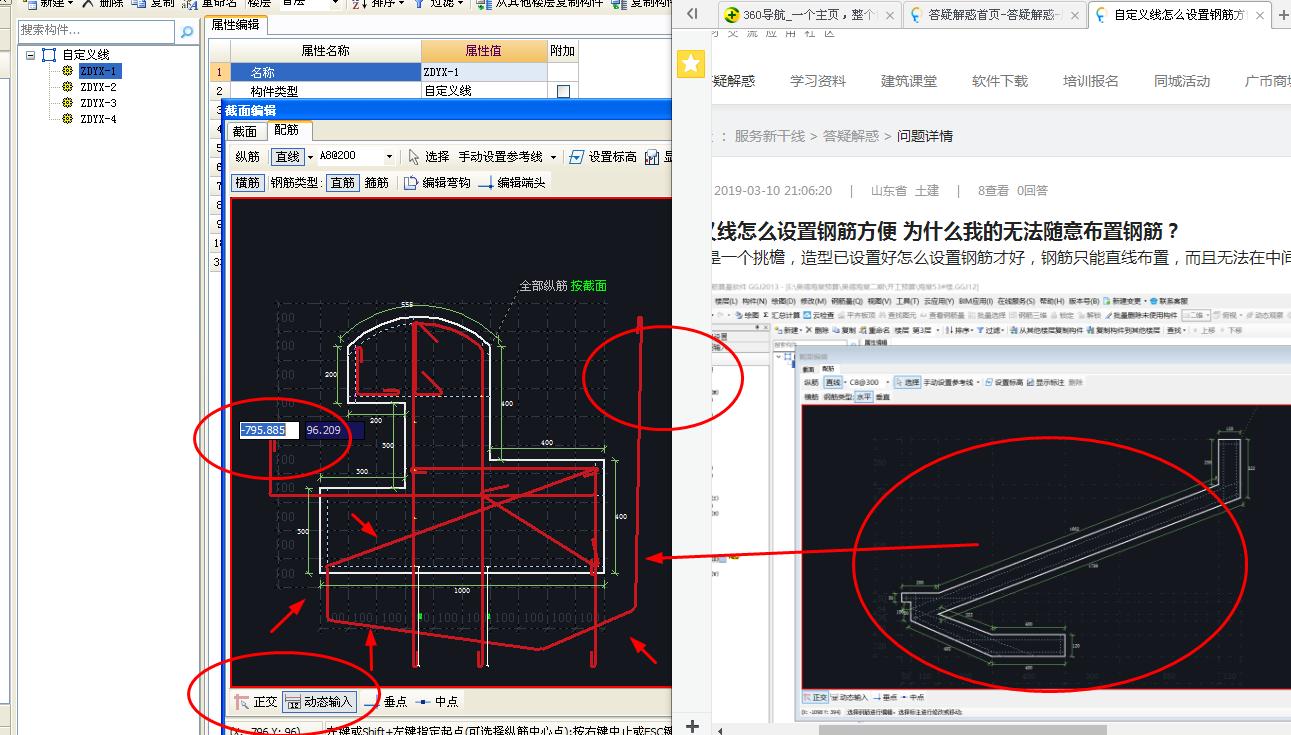Click the ZDYX-1 property value cell
The image size is (1291, 735).
coord(484,72)
